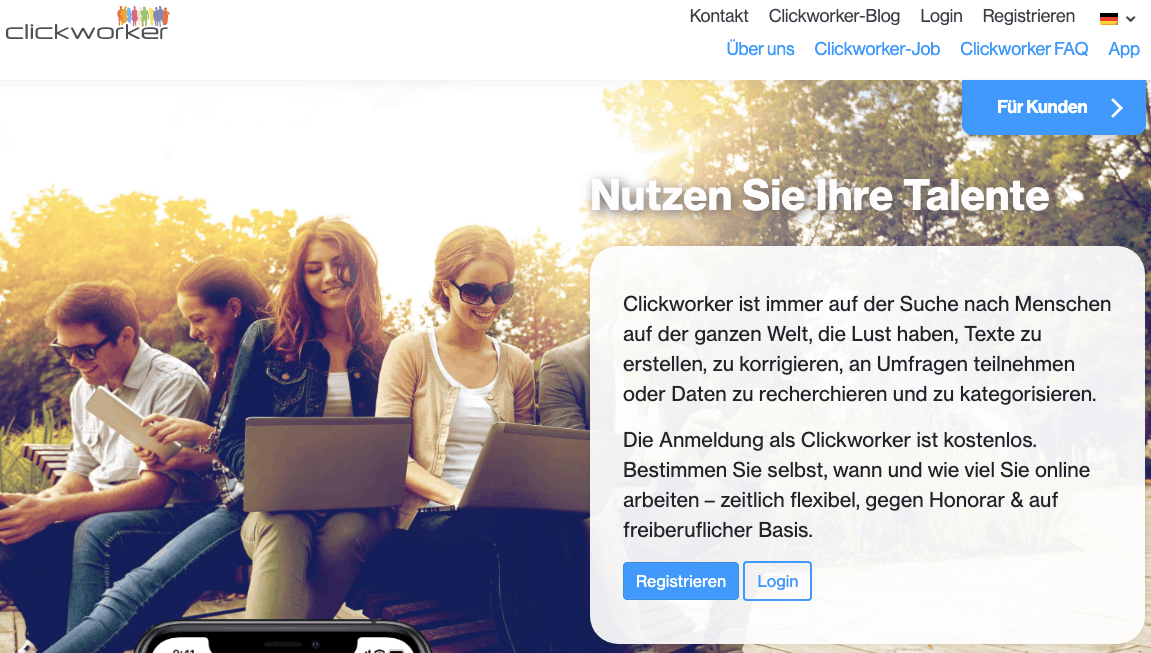Open the Kontakt page
This screenshot has width=1151, height=653.
click(719, 16)
